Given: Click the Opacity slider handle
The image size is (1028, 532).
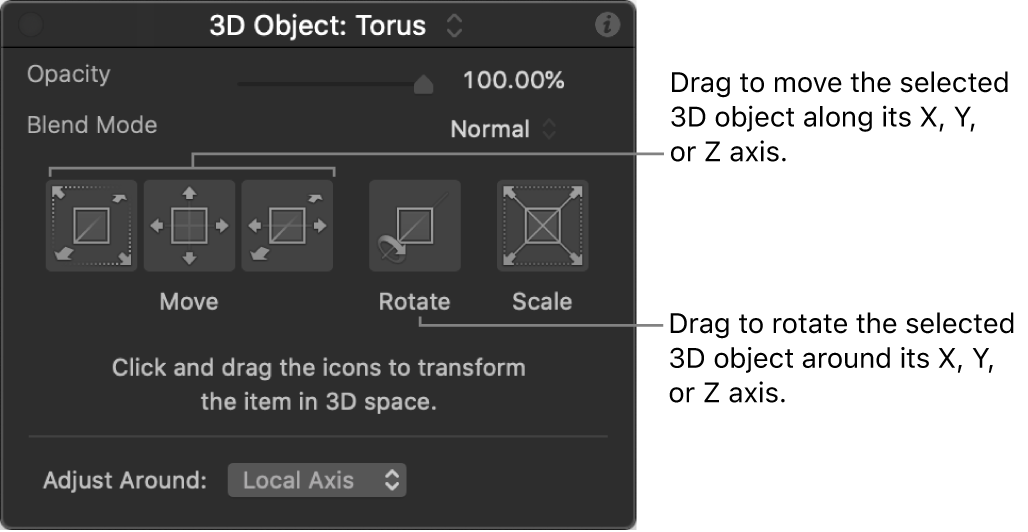Looking at the screenshot, I should (423, 84).
